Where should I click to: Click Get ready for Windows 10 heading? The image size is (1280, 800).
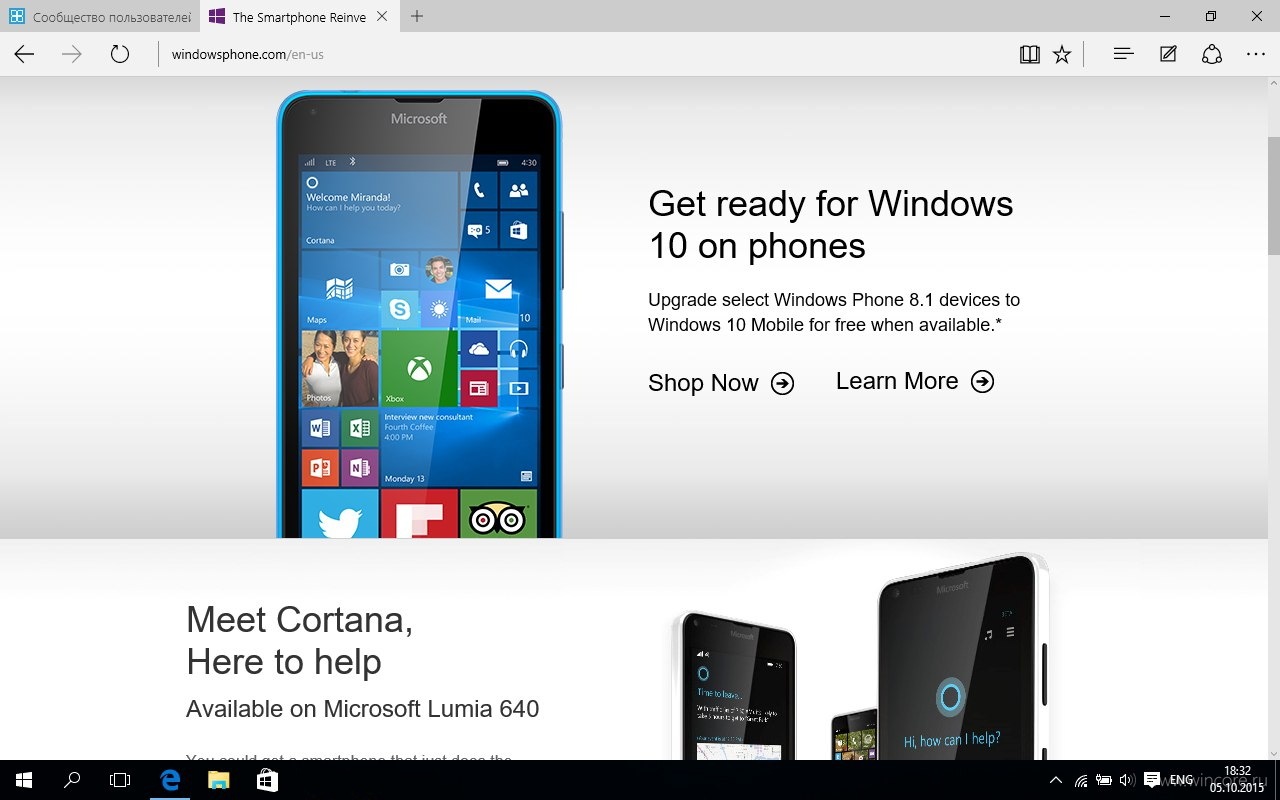tap(831, 224)
